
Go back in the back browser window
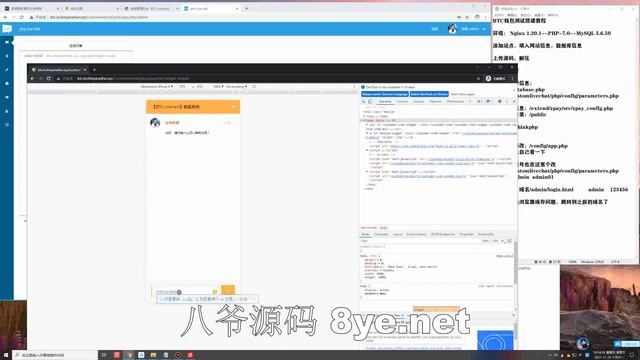pos(5,17)
